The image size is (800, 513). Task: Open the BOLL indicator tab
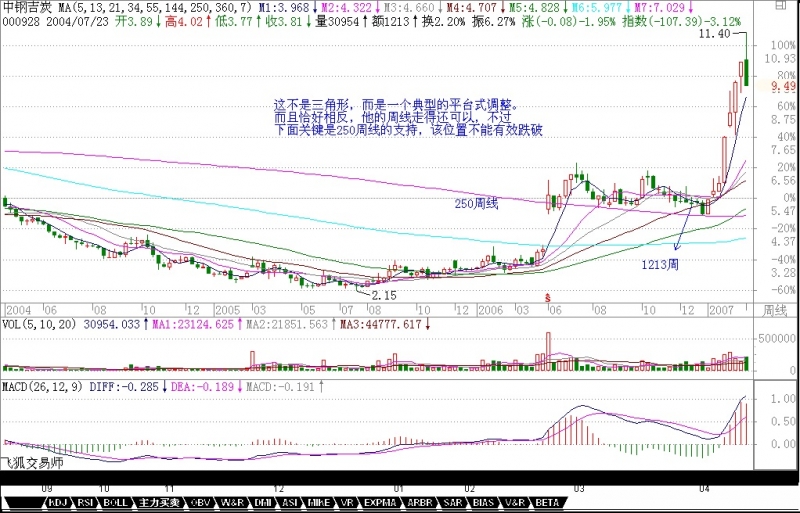tap(118, 503)
